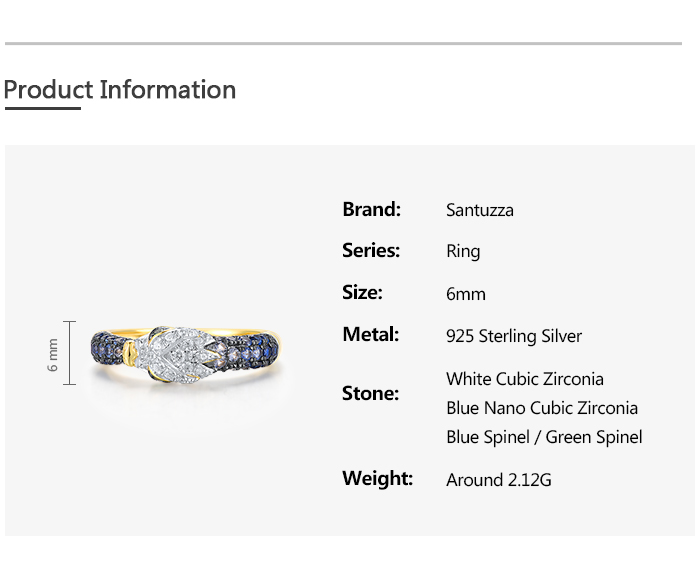Click the 6mm size value
This screenshot has height=588, width=700.
pos(466,294)
